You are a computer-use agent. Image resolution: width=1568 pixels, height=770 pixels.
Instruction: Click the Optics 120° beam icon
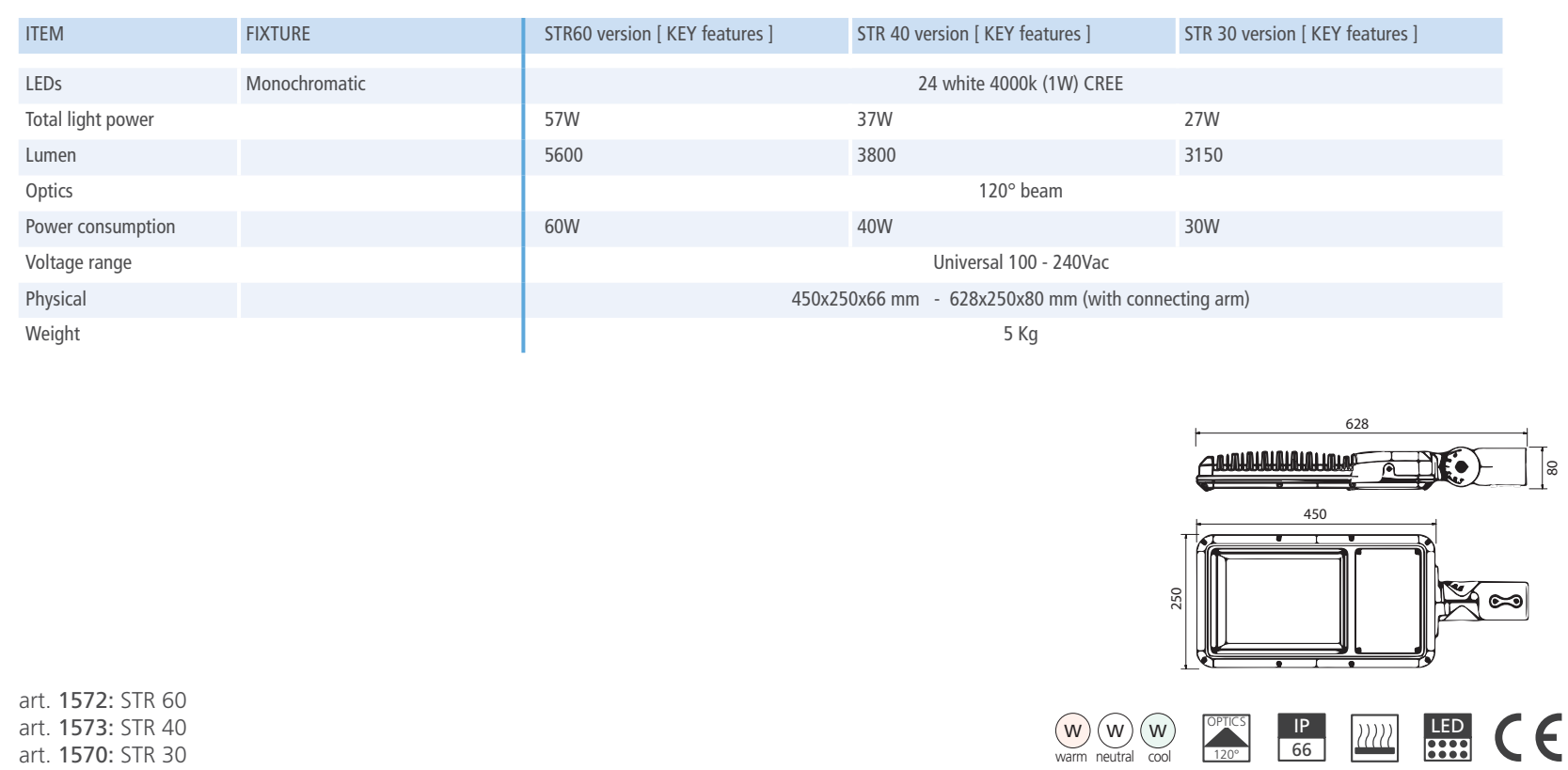pos(1227,738)
